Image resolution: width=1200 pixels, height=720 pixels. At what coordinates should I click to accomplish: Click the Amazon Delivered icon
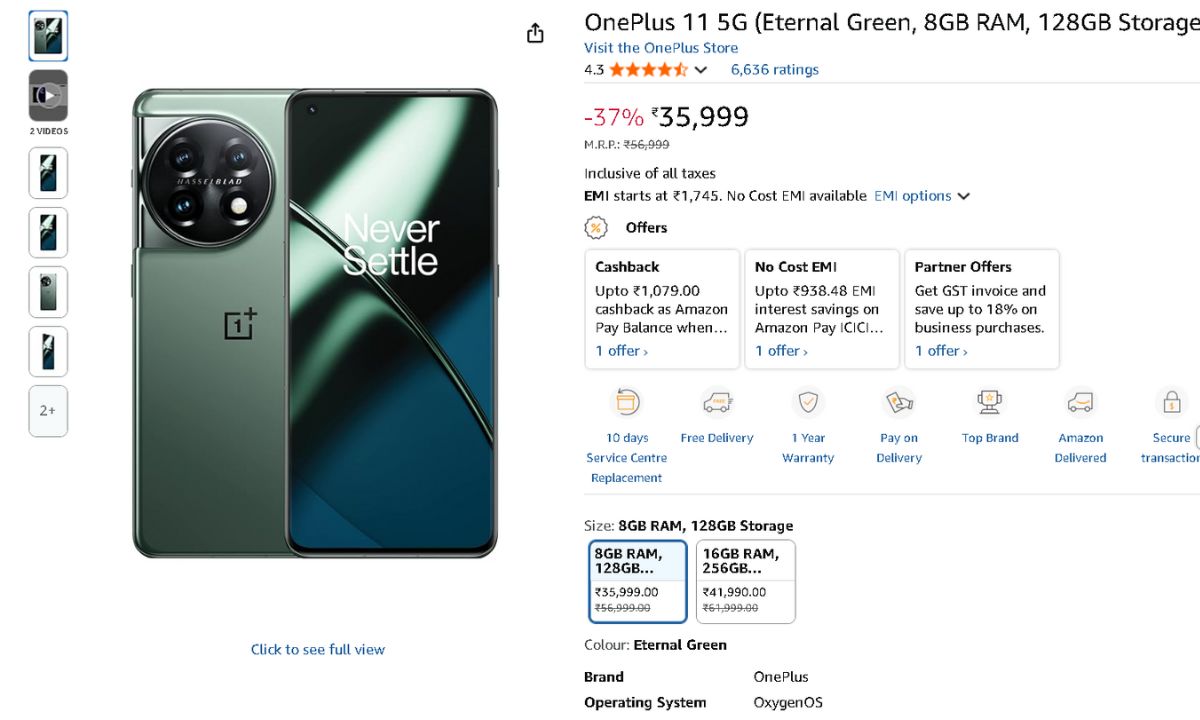tap(1080, 402)
